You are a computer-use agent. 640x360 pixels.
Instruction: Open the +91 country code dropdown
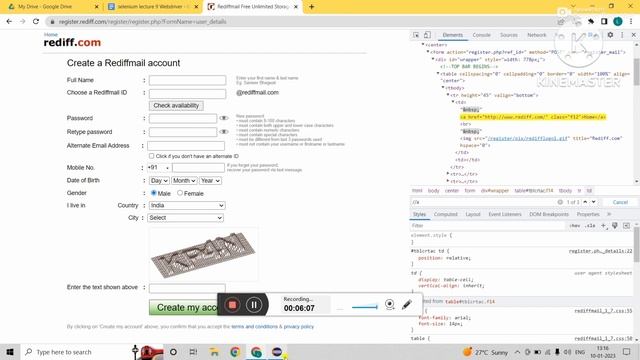(159, 168)
